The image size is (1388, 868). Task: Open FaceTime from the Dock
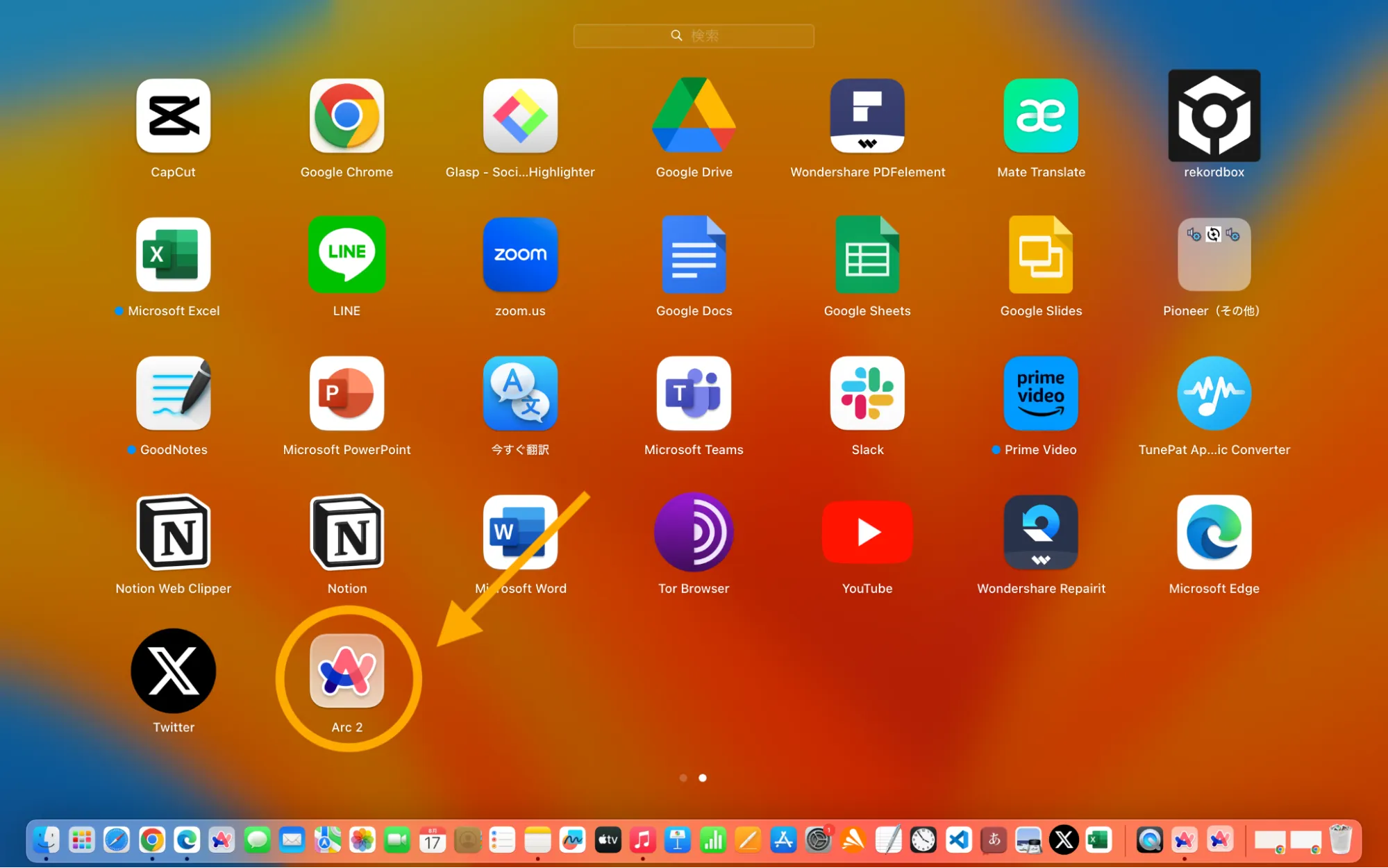(x=397, y=840)
